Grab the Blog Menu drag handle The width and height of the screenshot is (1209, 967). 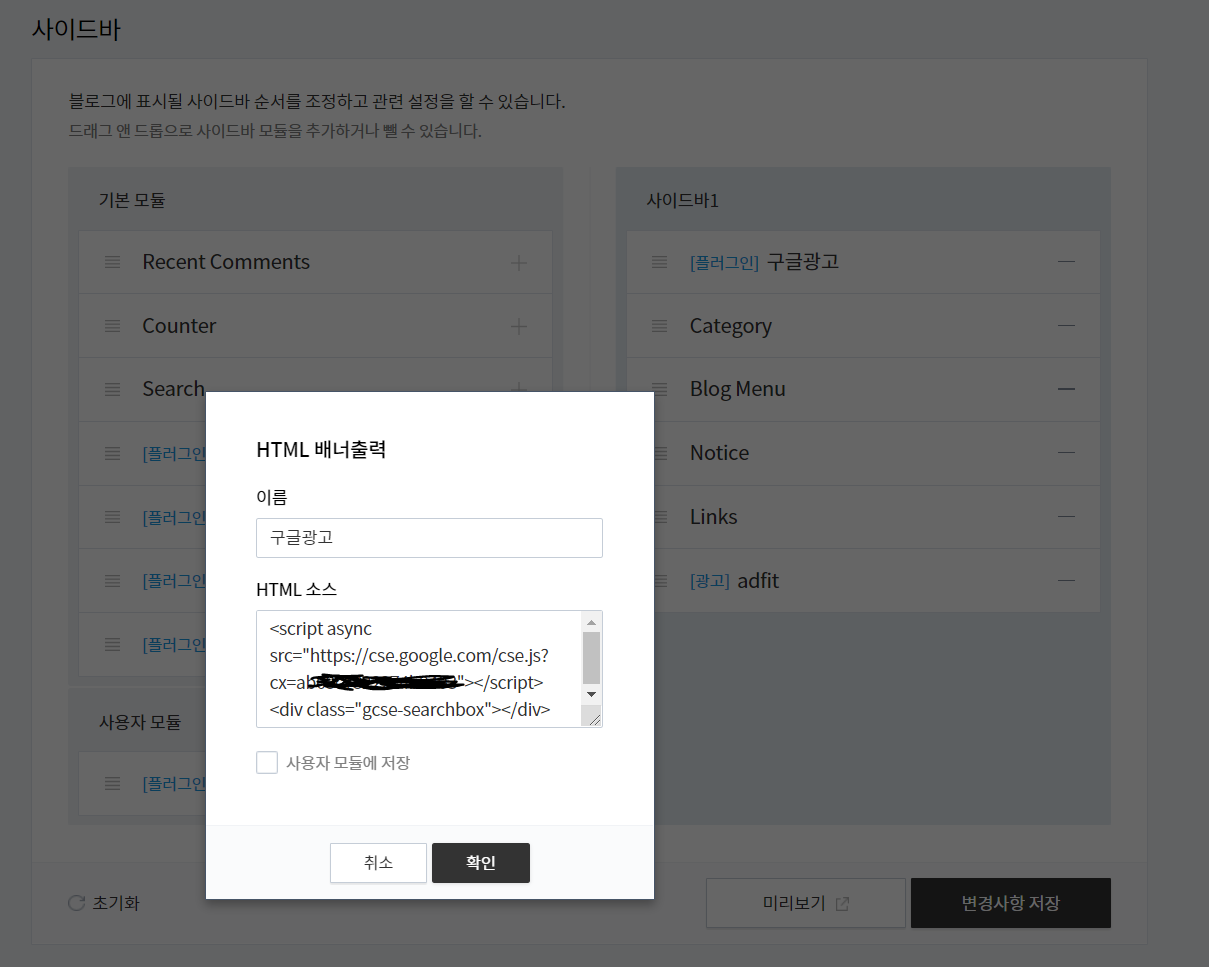tap(659, 389)
